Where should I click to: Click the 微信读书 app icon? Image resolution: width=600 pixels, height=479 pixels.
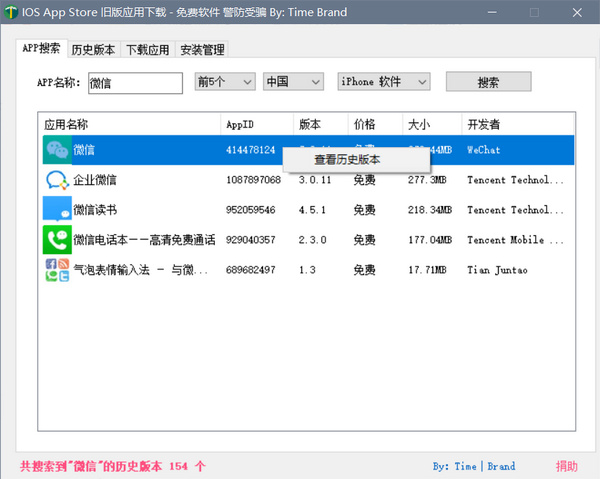pyautogui.click(x=56, y=210)
